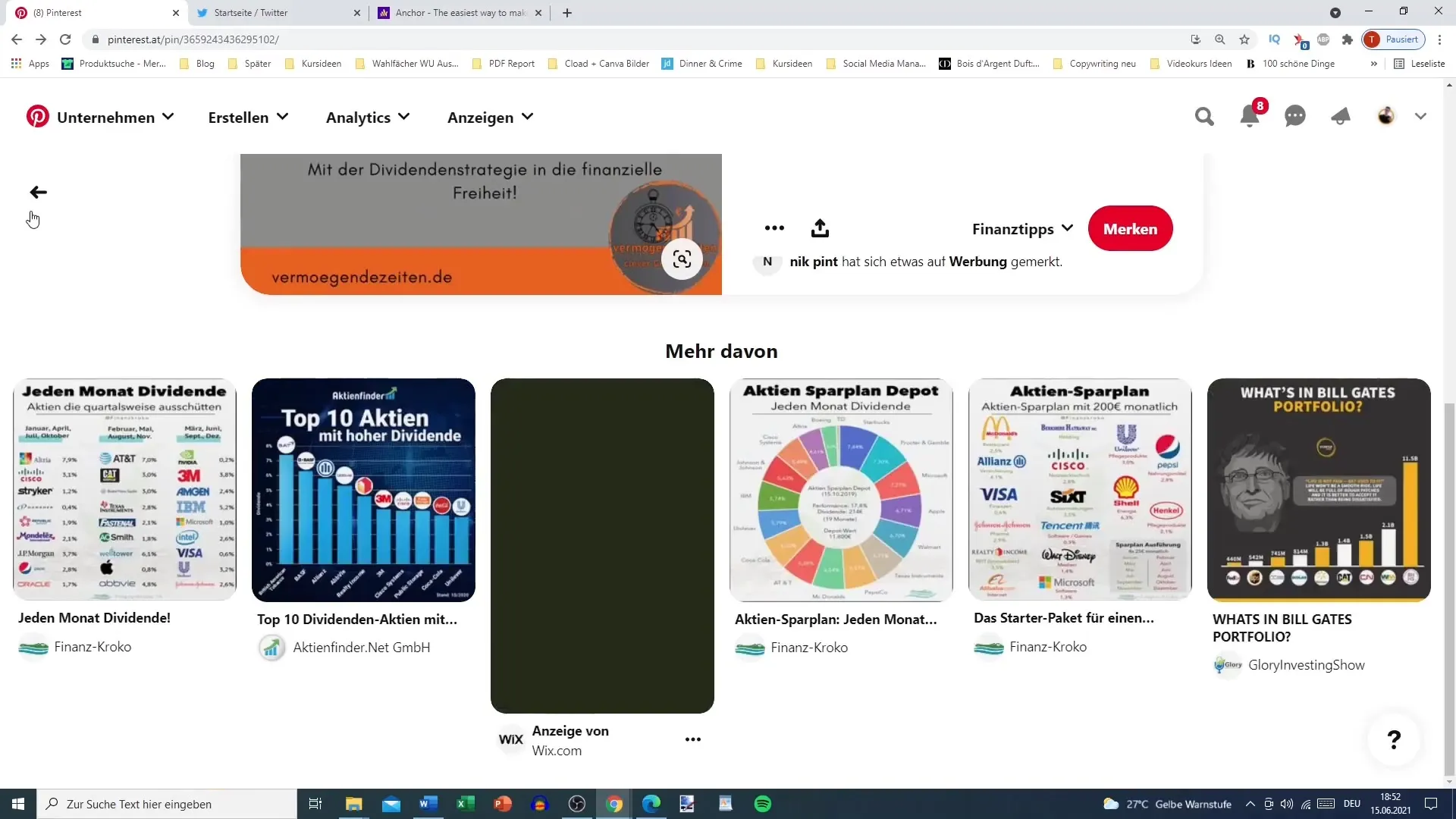Open Wix.com advertiser link
Screen dimensions: 1456x819
click(x=557, y=751)
